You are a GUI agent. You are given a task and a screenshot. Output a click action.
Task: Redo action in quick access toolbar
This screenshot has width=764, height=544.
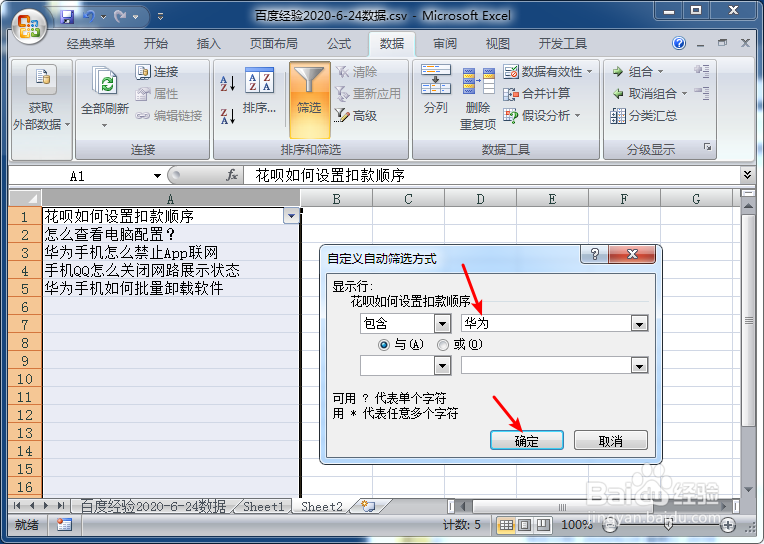(x=120, y=17)
